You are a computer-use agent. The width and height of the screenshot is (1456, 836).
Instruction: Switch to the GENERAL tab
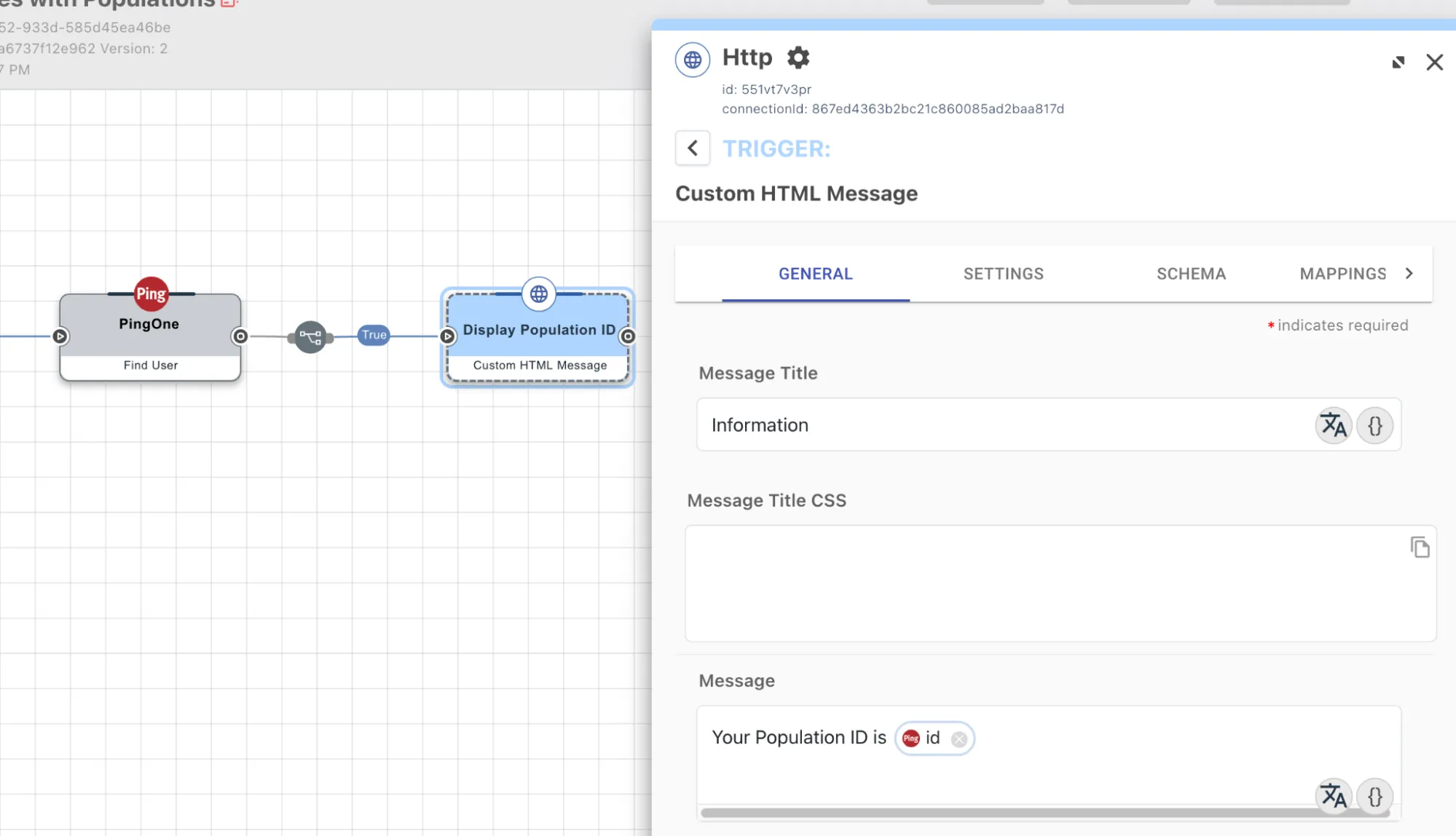click(816, 274)
